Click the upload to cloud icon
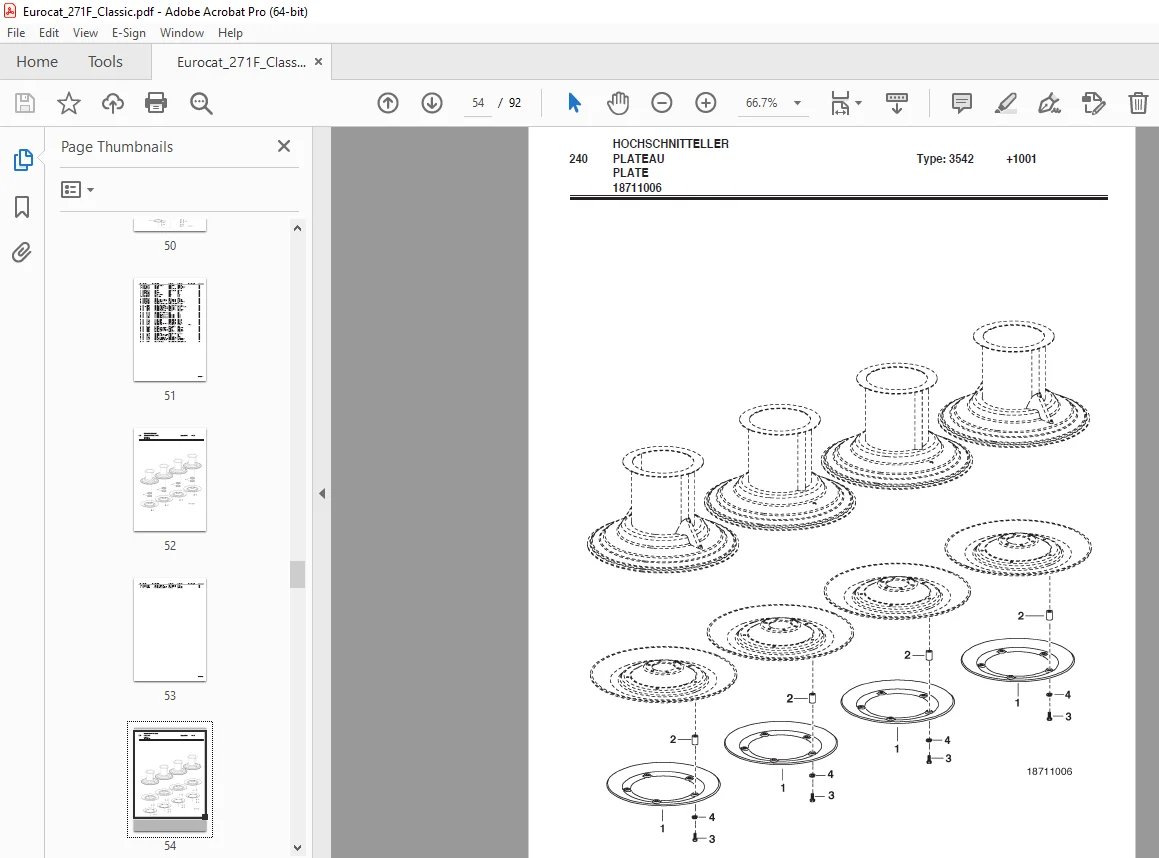 [112, 103]
